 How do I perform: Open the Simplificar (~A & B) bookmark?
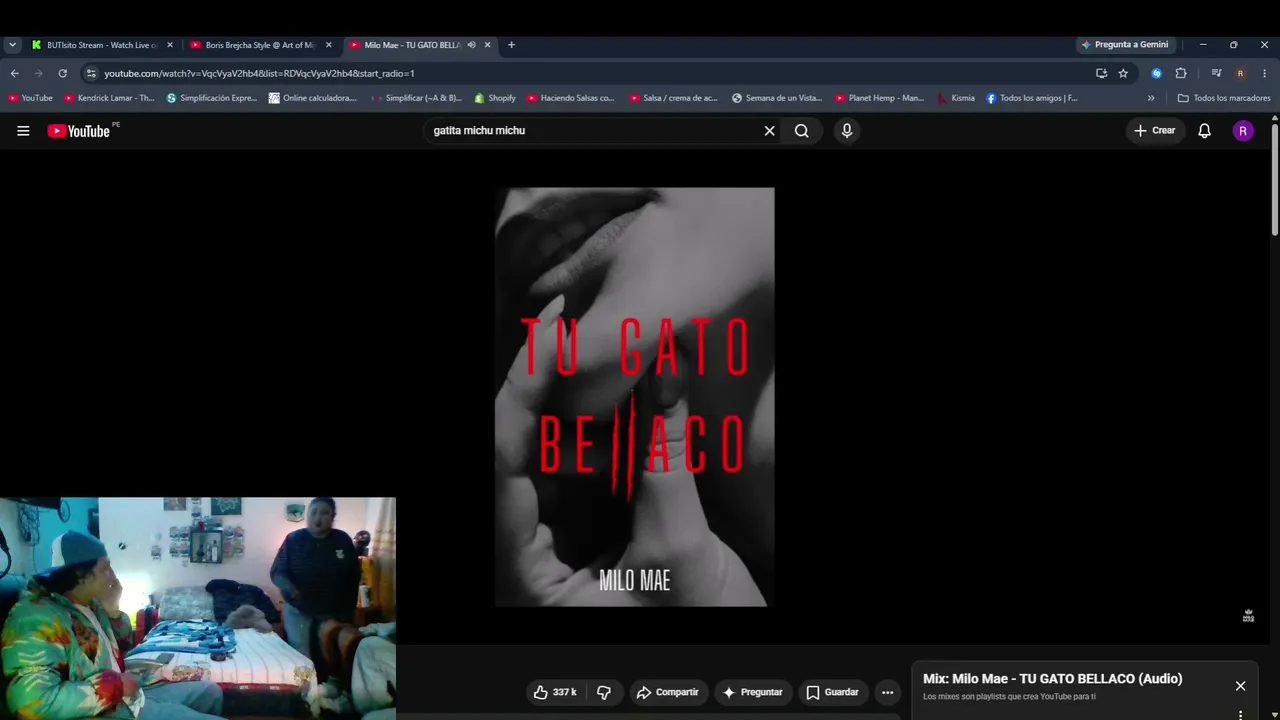click(x=416, y=98)
